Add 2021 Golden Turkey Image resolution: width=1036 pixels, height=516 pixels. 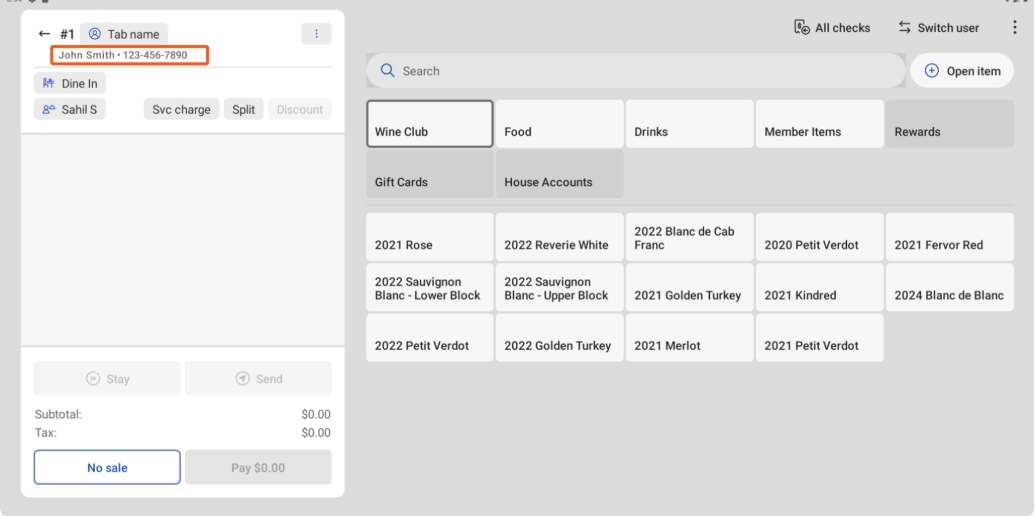tap(690, 287)
